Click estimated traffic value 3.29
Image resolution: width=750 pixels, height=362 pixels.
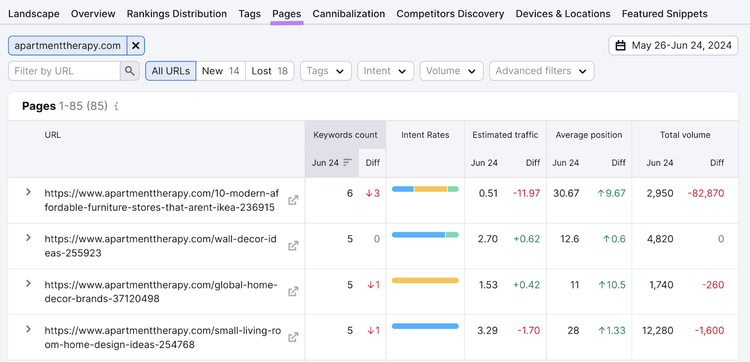[487, 330]
